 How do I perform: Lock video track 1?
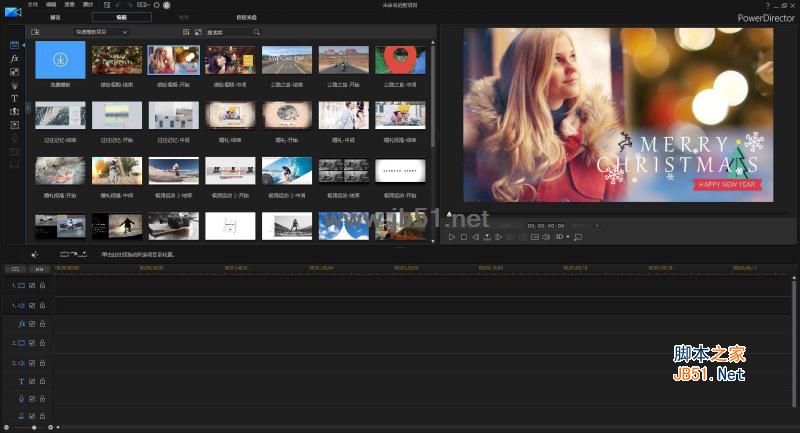[43, 286]
